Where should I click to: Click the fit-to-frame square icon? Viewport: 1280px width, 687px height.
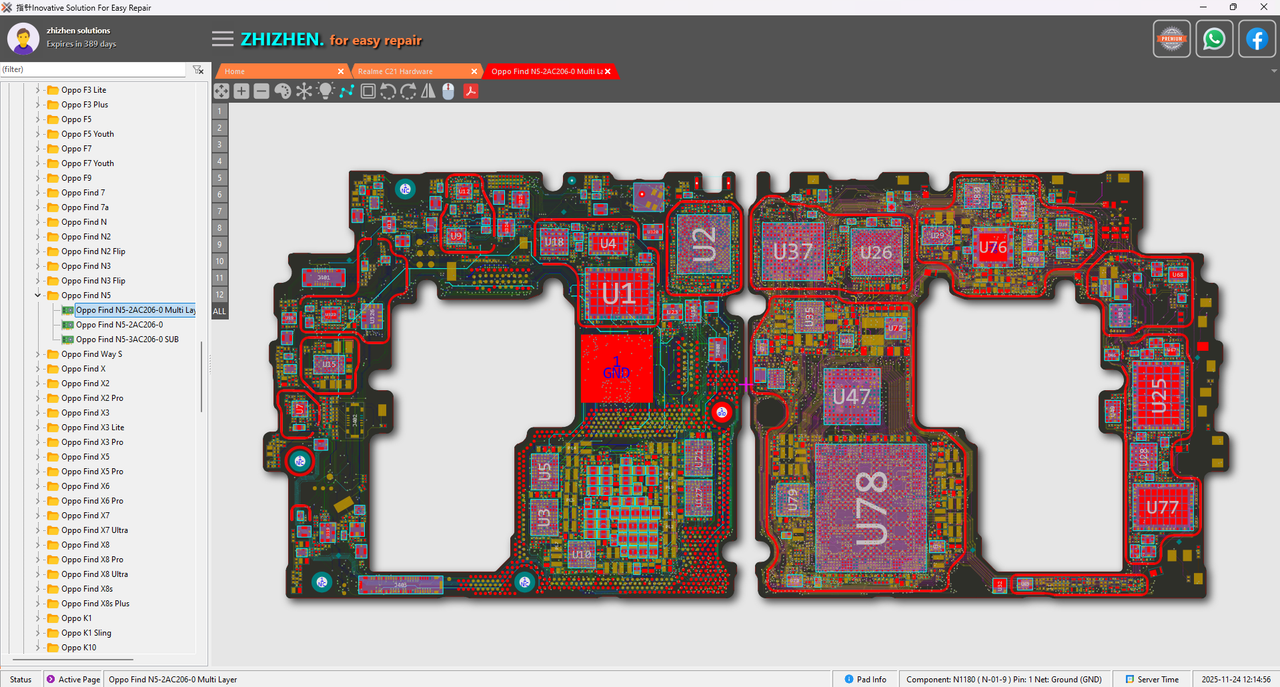pos(368,91)
